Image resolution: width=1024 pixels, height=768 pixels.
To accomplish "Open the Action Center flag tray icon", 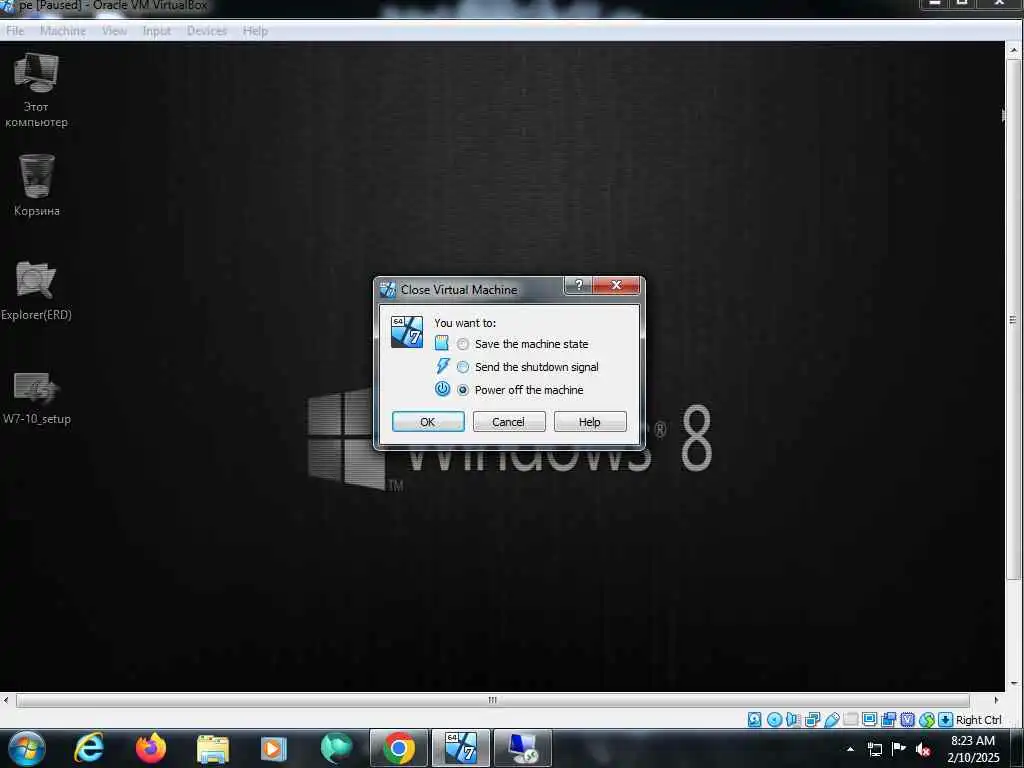I will (899, 748).
